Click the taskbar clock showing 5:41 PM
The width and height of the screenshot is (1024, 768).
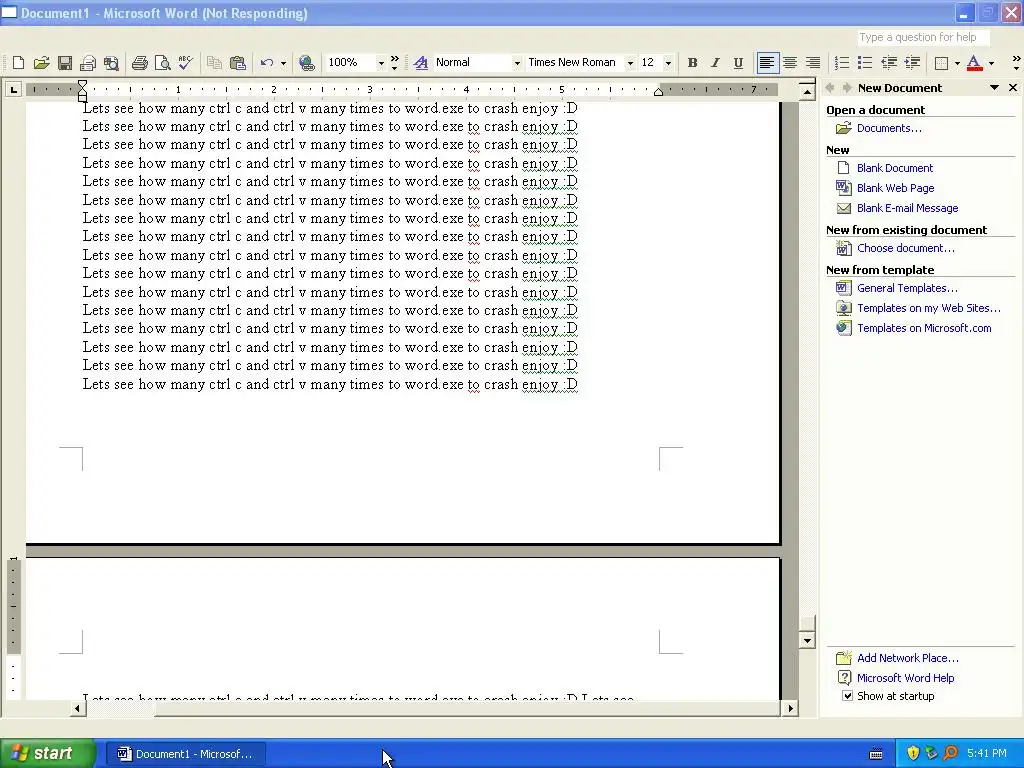pos(986,754)
